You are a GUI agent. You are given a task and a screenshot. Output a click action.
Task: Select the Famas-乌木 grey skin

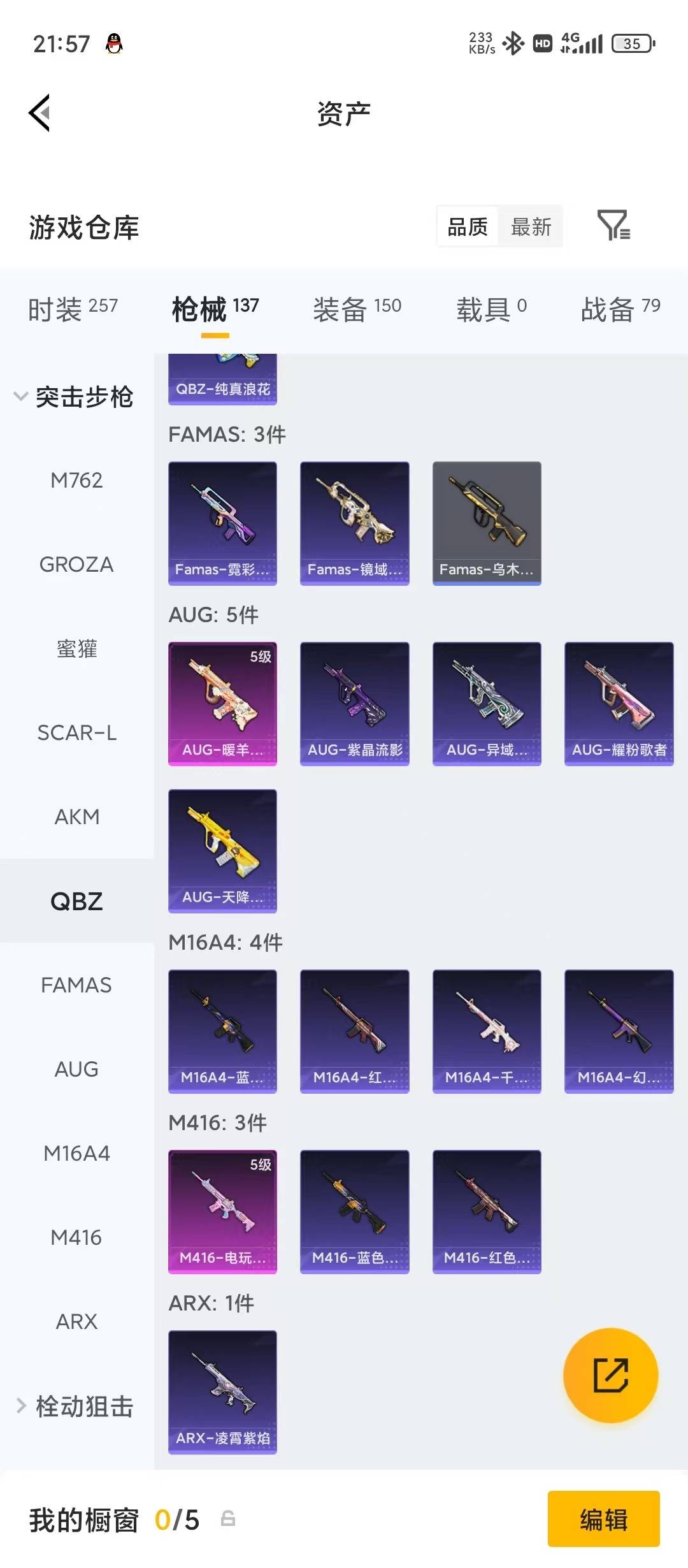tap(487, 523)
